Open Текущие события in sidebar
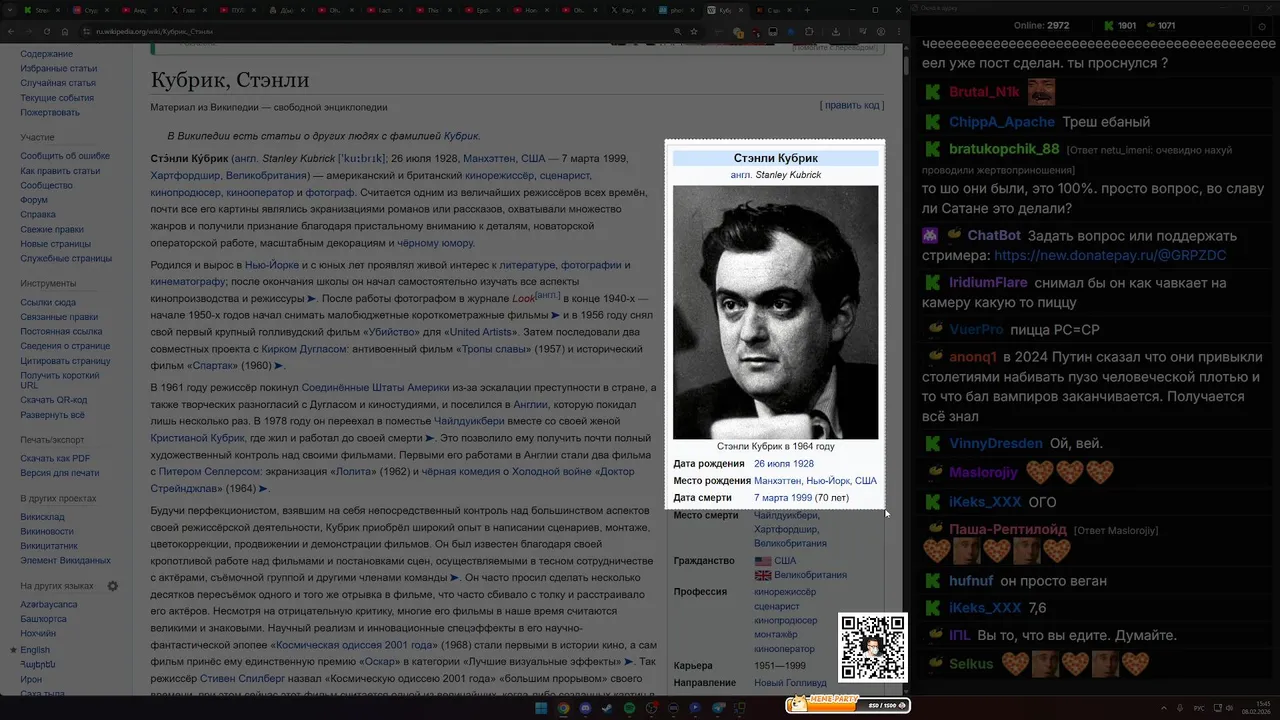 pyautogui.click(x=57, y=98)
